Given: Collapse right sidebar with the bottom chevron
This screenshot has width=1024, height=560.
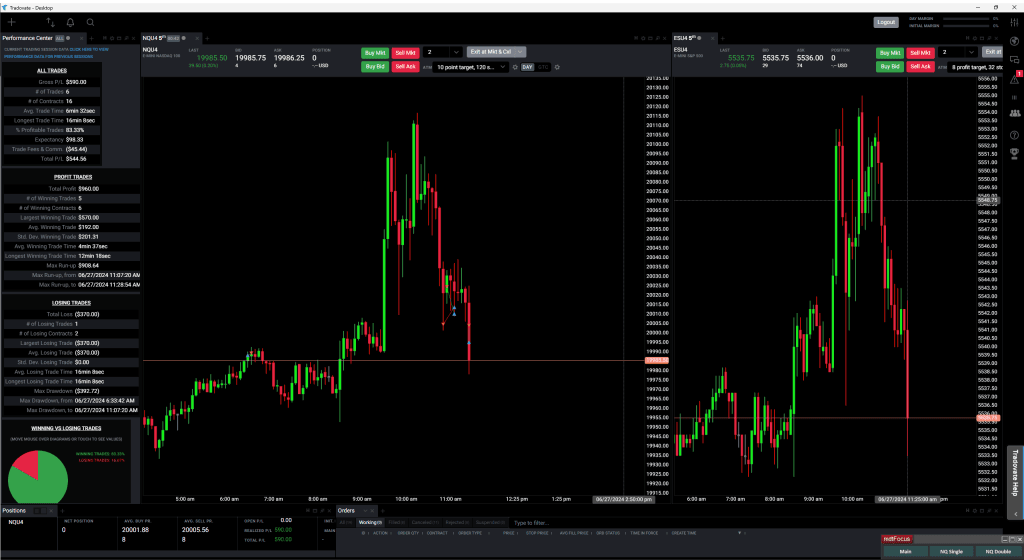Looking at the screenshot, I should (x=1014, y=514).
